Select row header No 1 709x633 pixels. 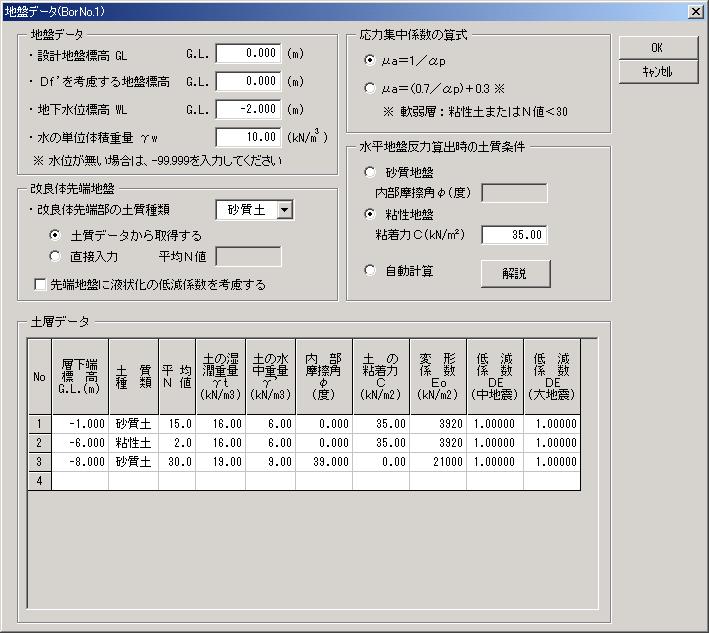(39, 424)
